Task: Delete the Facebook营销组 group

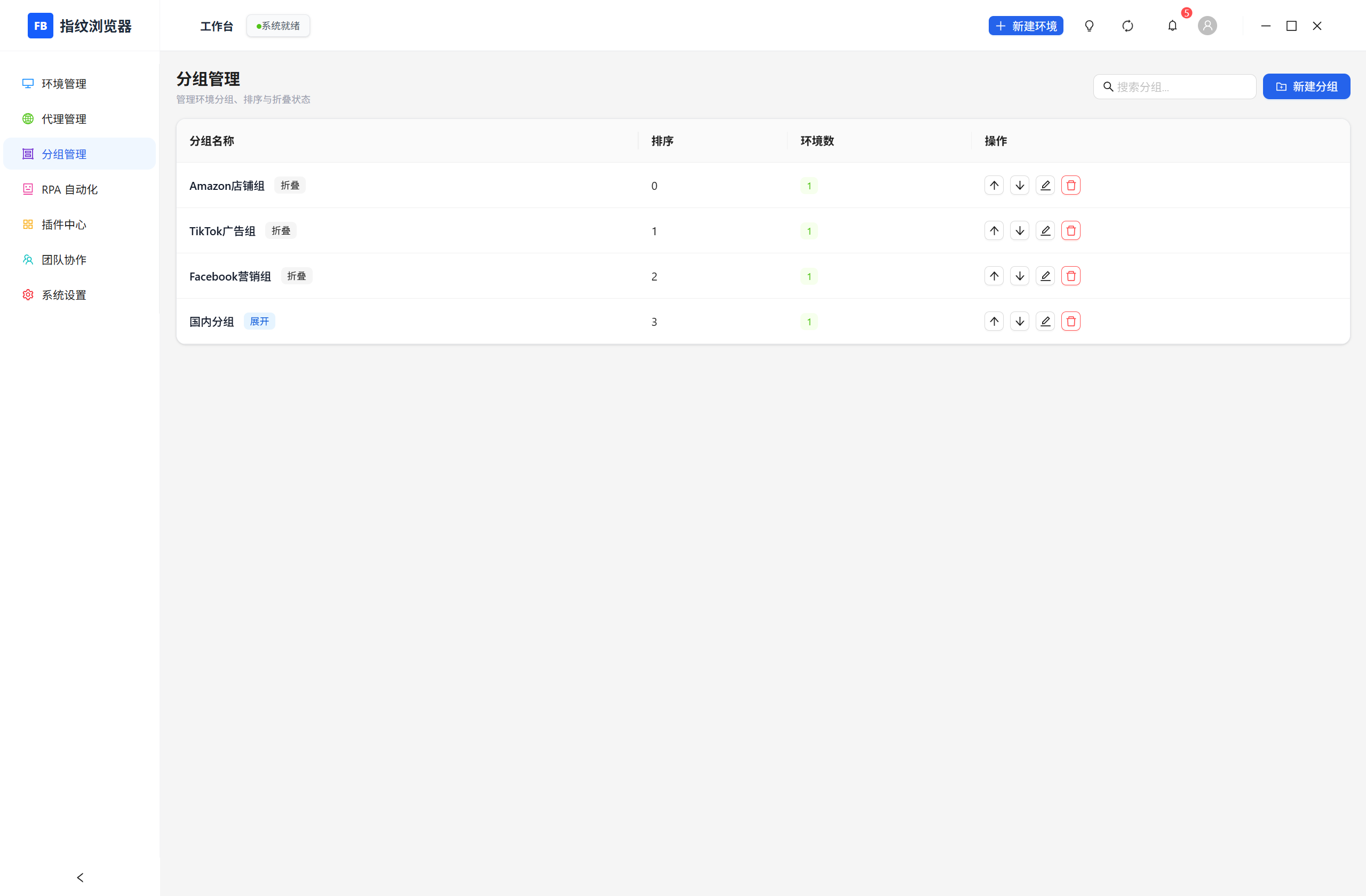Action: (1071, 276)
